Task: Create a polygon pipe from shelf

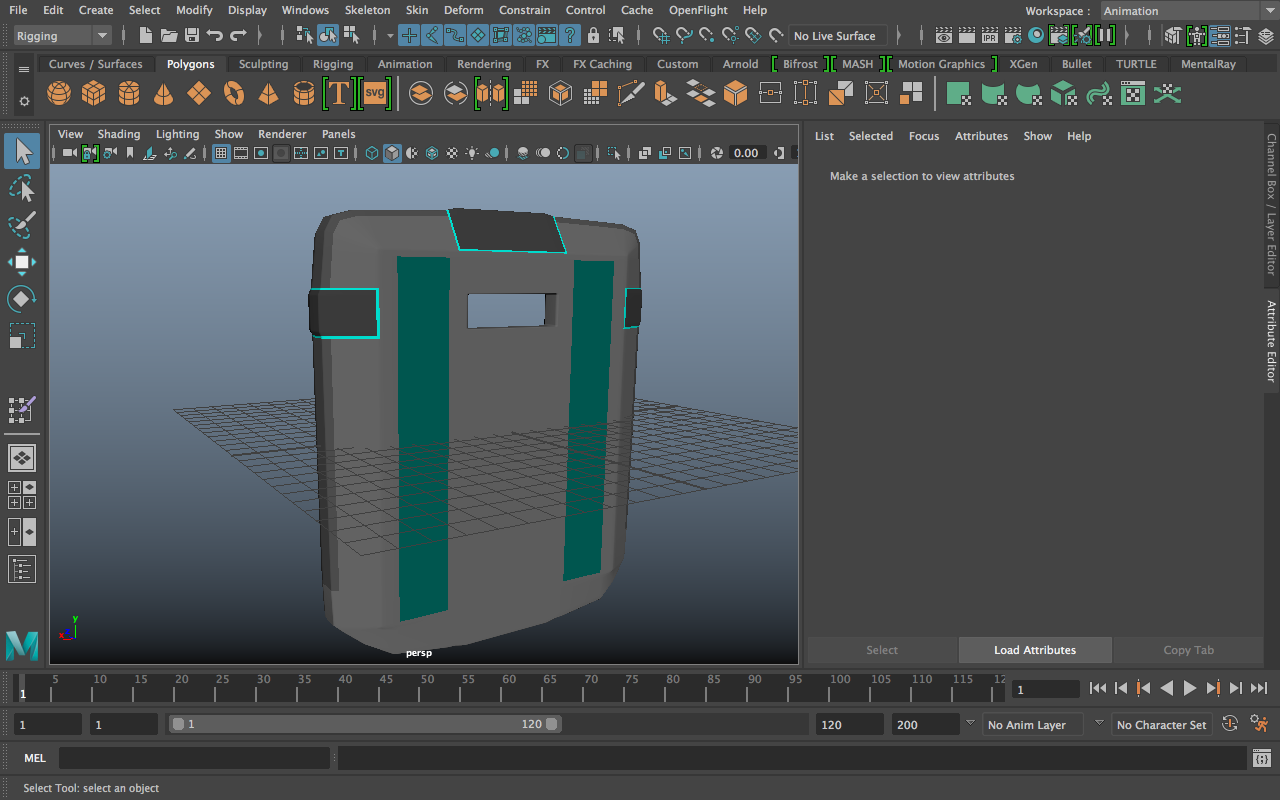Action: click(304, 94)
